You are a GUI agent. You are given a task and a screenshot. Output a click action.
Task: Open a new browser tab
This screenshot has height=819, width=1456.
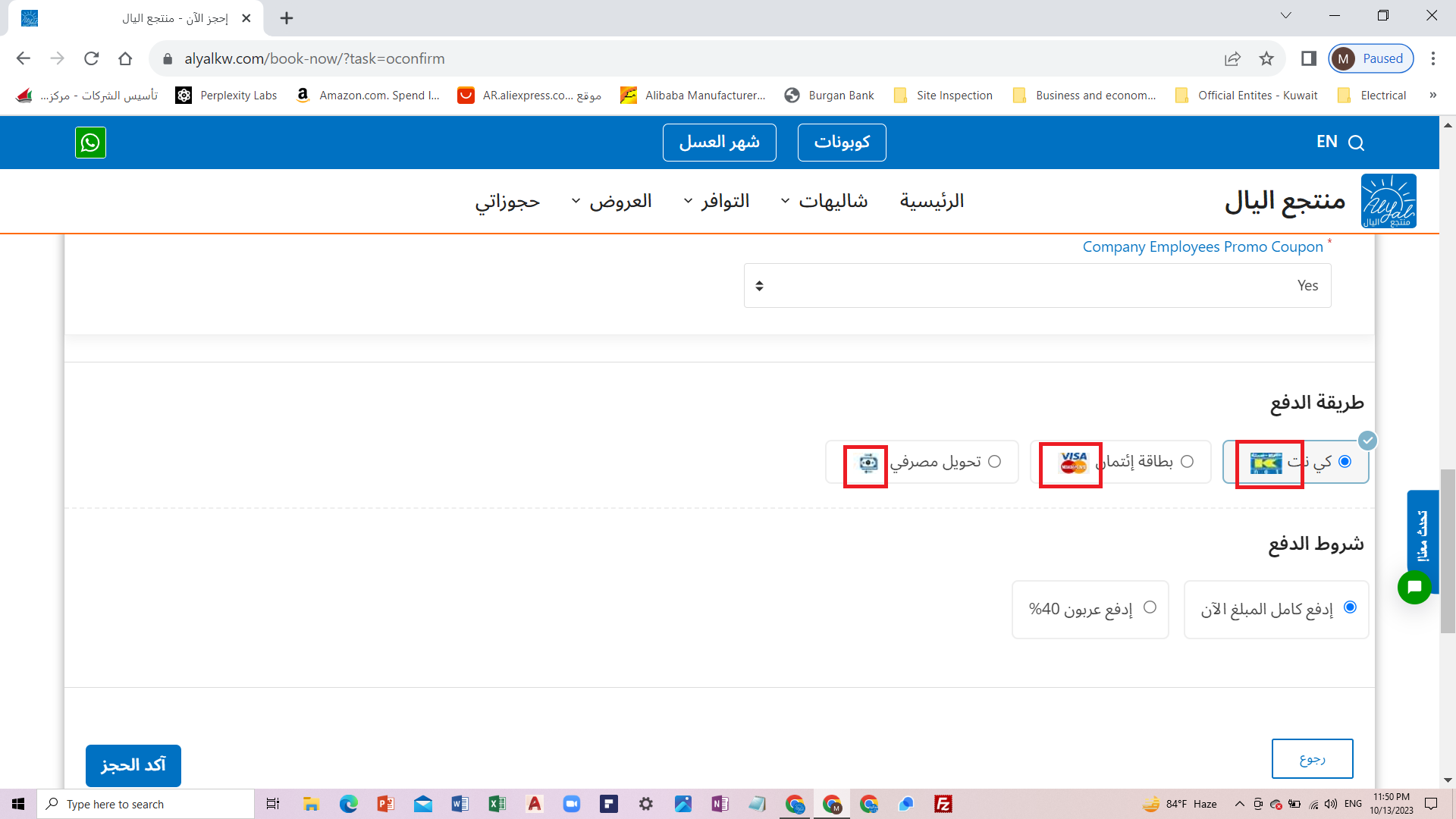click(287, 18)
